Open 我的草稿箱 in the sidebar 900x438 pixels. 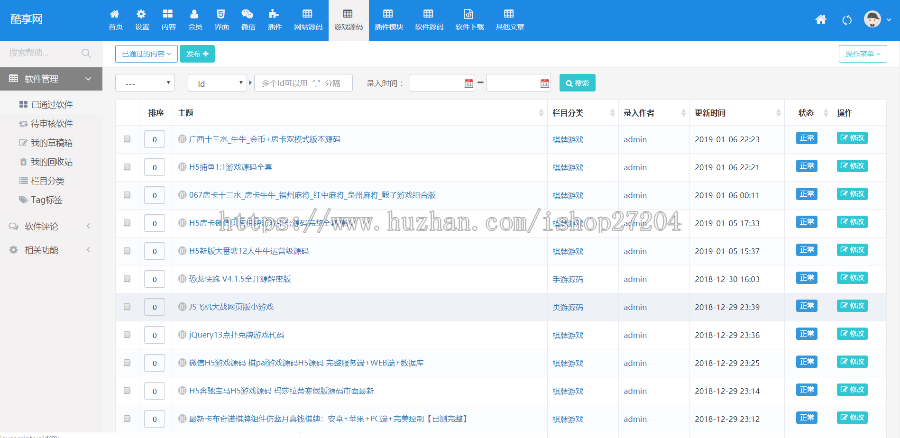46,143
